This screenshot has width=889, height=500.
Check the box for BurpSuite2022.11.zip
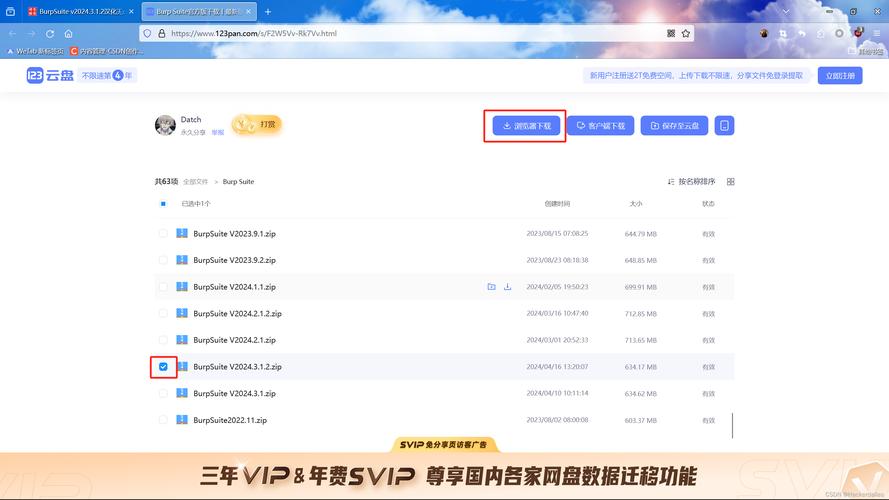[x=163, y=420]
